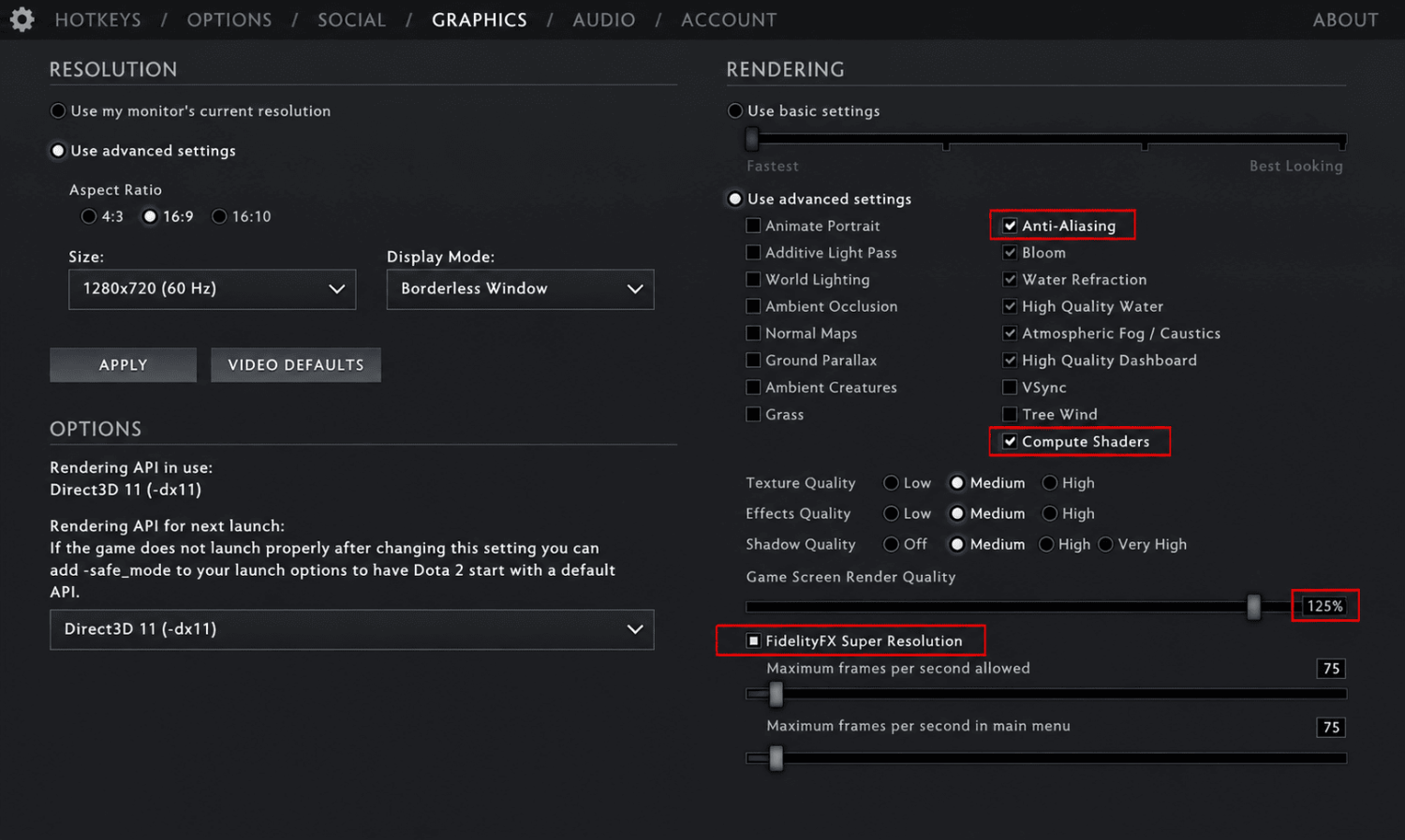
Task: Set Shadow Quality to Medium
Action: [x=957, y=545]
